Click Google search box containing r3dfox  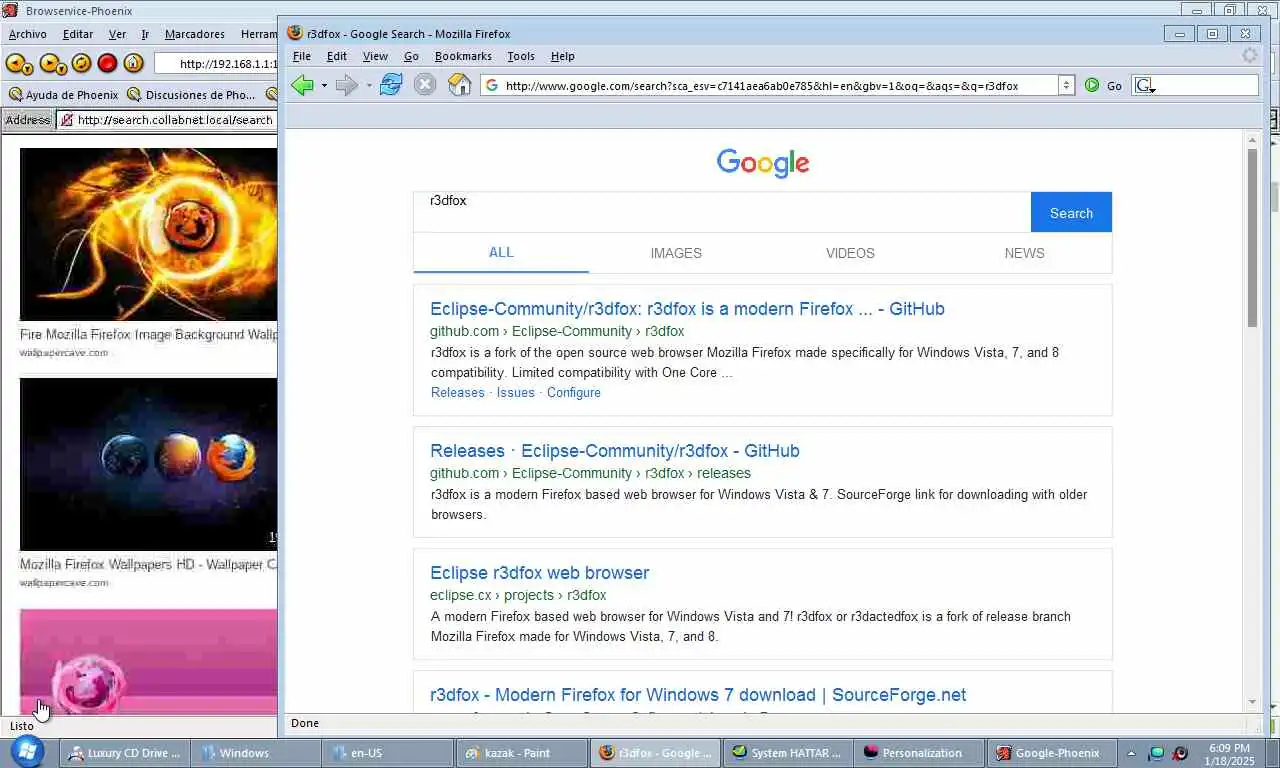pyautogui.click(x=722, y=212)
